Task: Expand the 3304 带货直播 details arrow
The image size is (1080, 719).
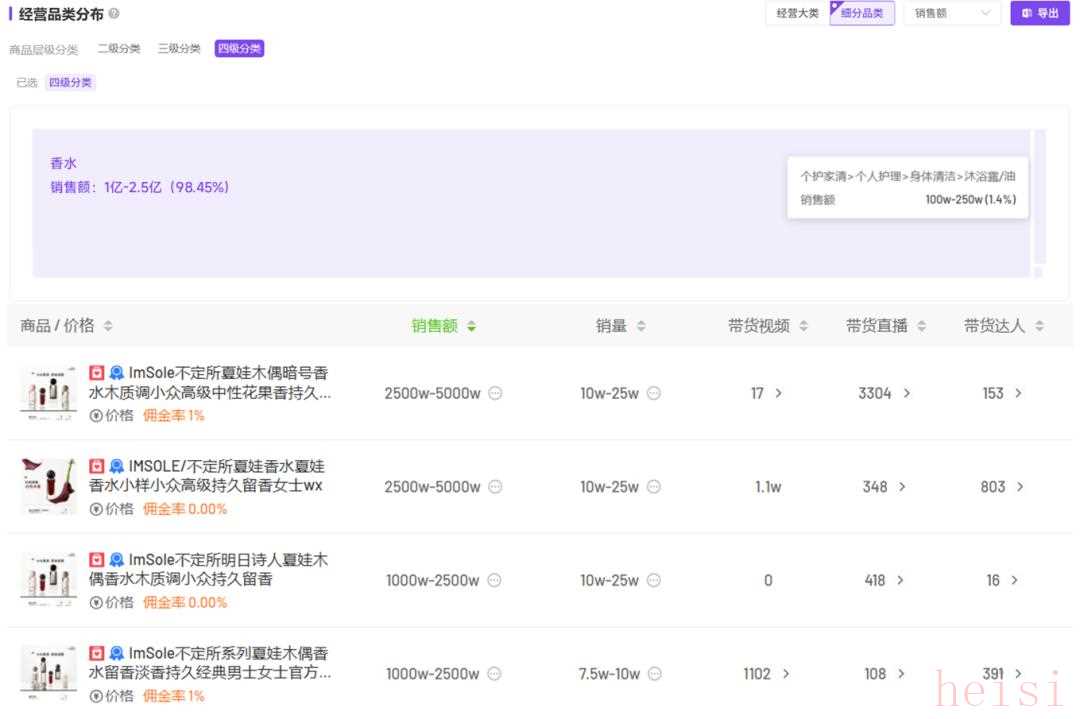Action: pos(907,393)
